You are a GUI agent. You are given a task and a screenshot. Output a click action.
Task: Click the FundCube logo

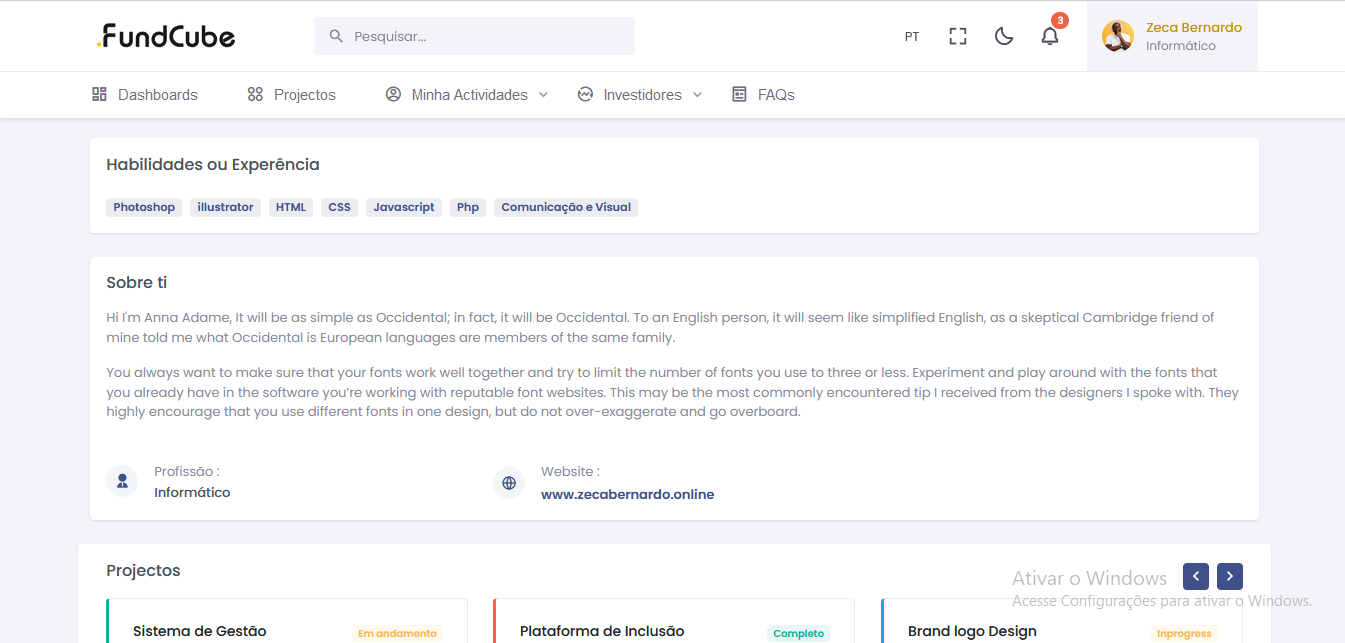(x=166, y=37)
